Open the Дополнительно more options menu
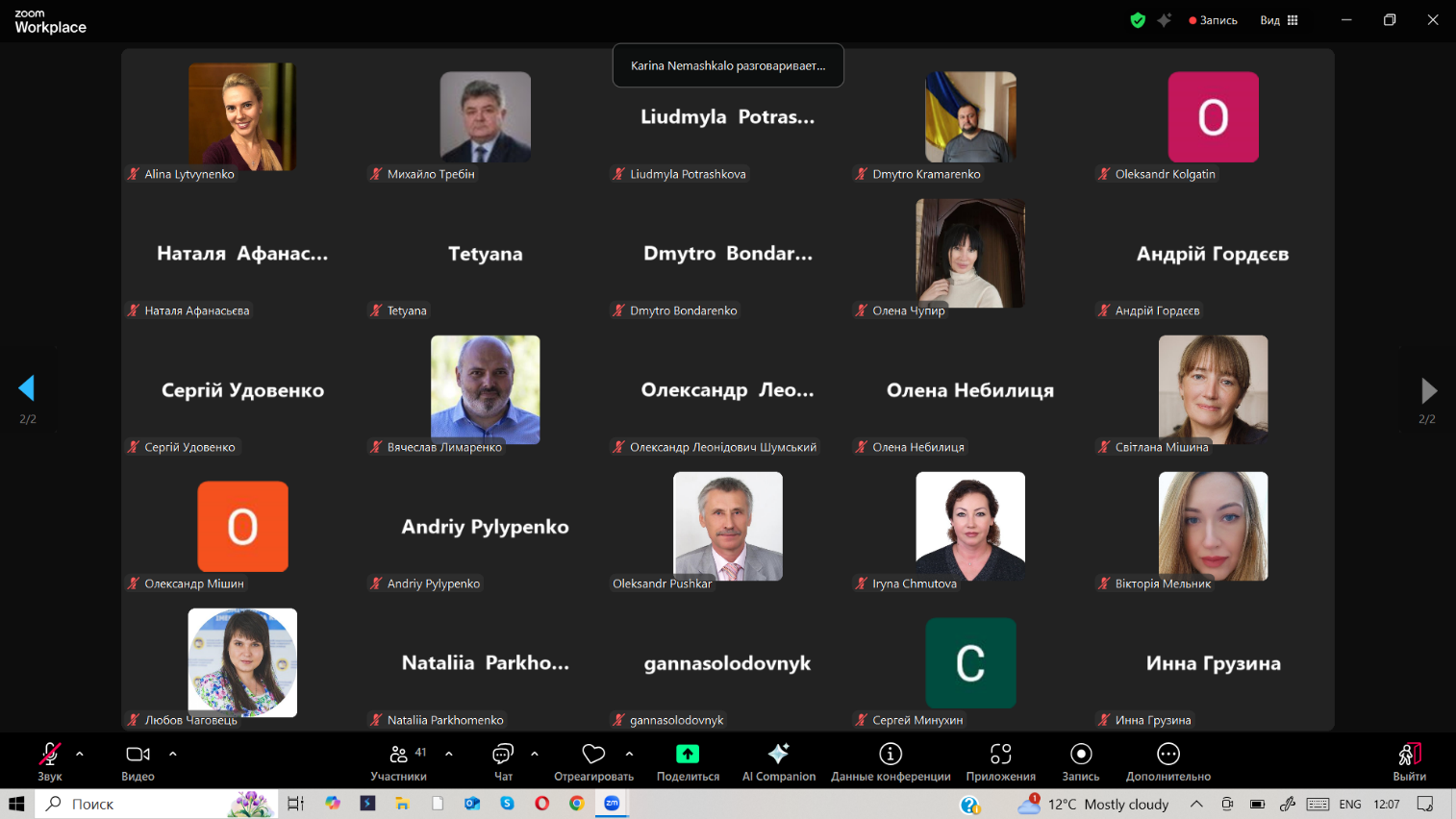 (x=1168, y=761)
